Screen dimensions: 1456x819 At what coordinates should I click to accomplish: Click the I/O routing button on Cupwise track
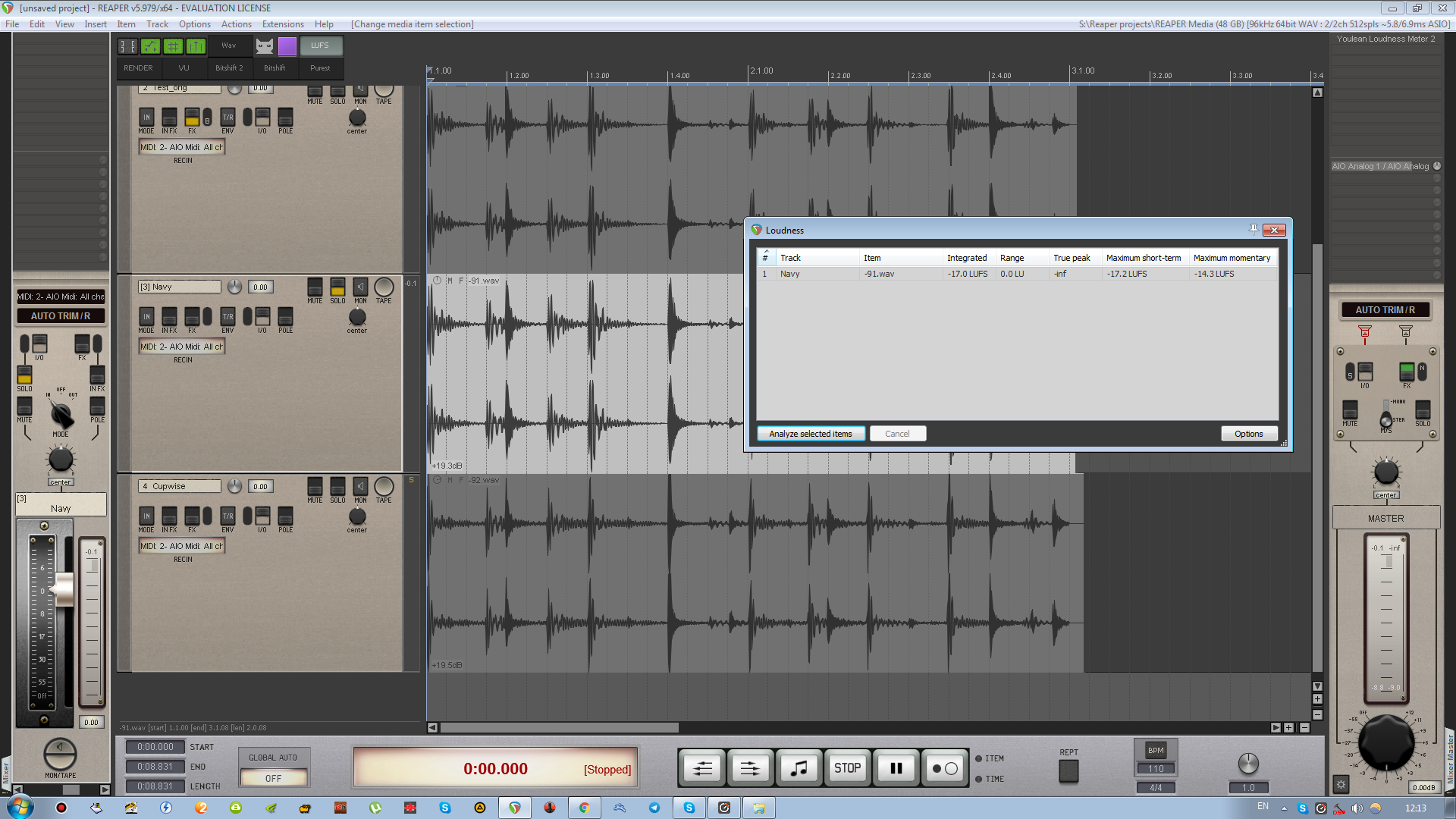[x=262, y=516]
